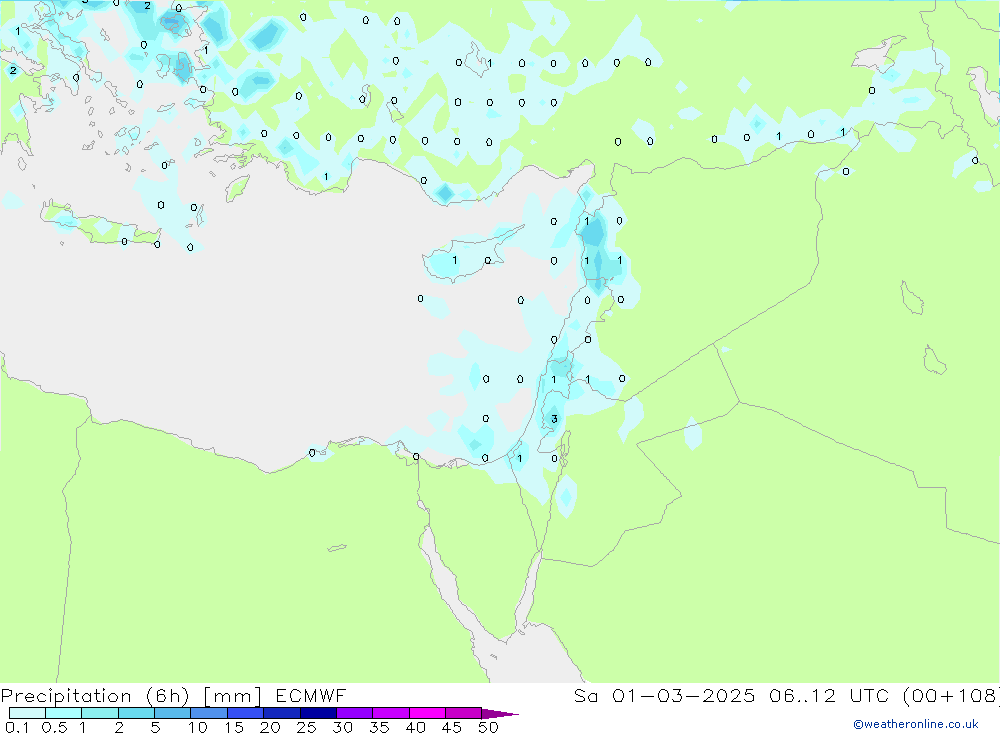Click the 0.5–1 mm legend color swatch

63,713
